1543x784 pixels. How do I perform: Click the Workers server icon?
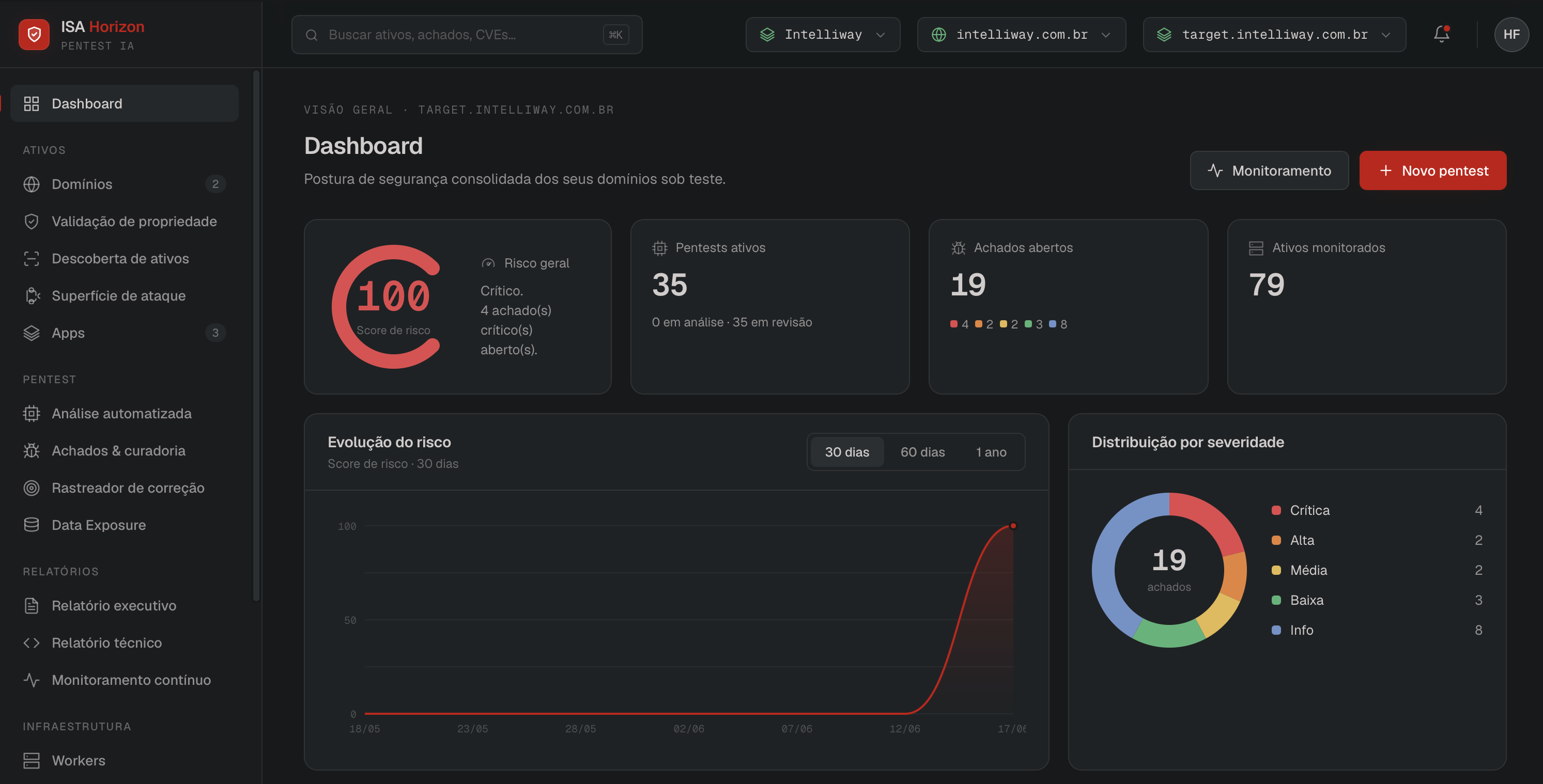point(31,761)
